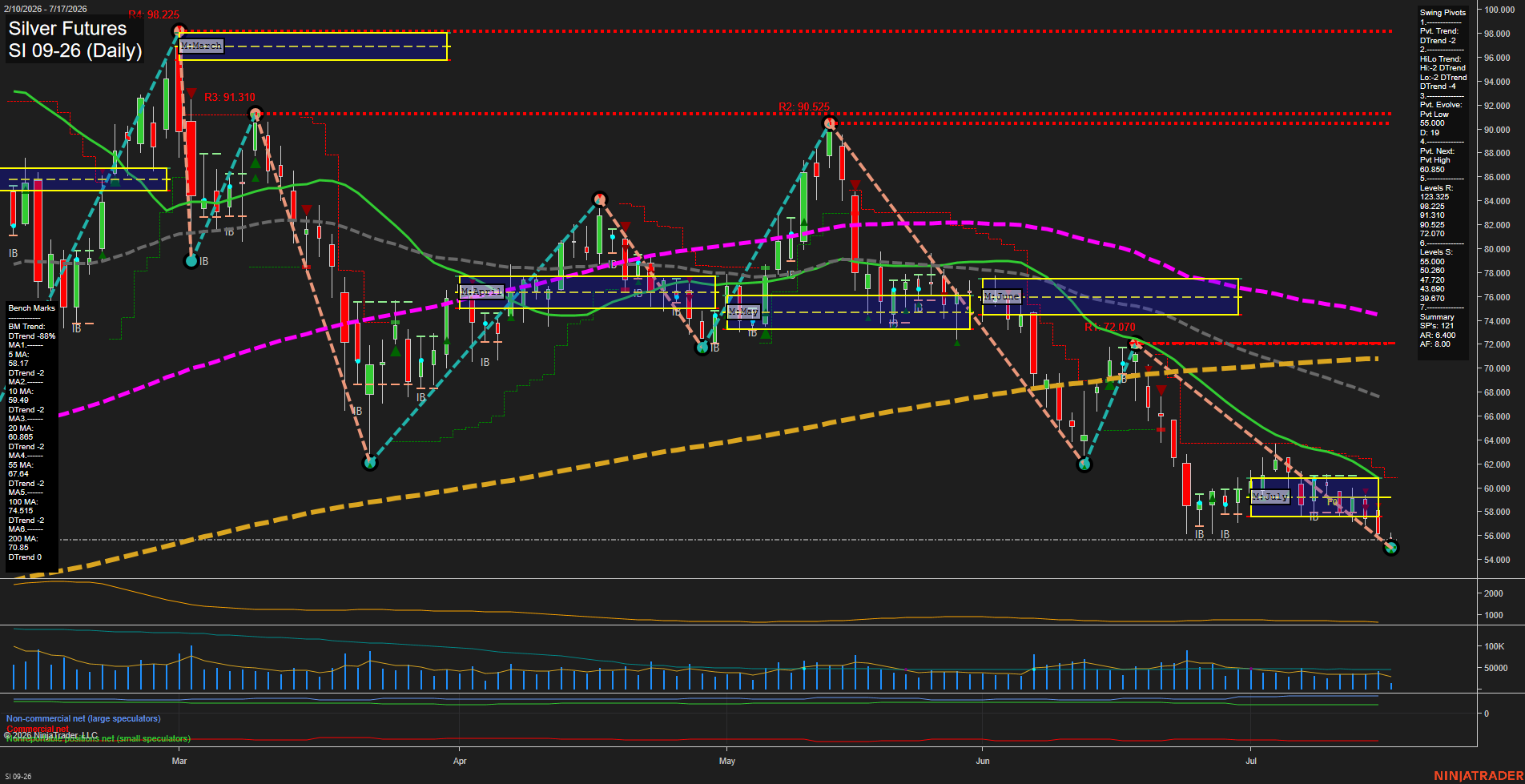The image size is (1525, 784).
Task: Click the 200 MA: label
Action: click(23, 539)
